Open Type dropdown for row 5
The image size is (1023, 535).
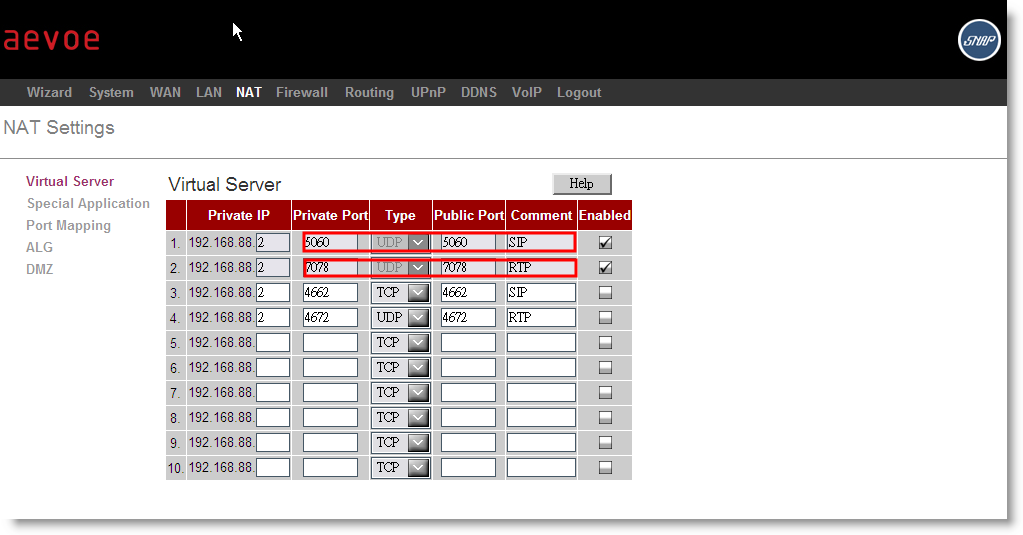(x=401, y=343)
